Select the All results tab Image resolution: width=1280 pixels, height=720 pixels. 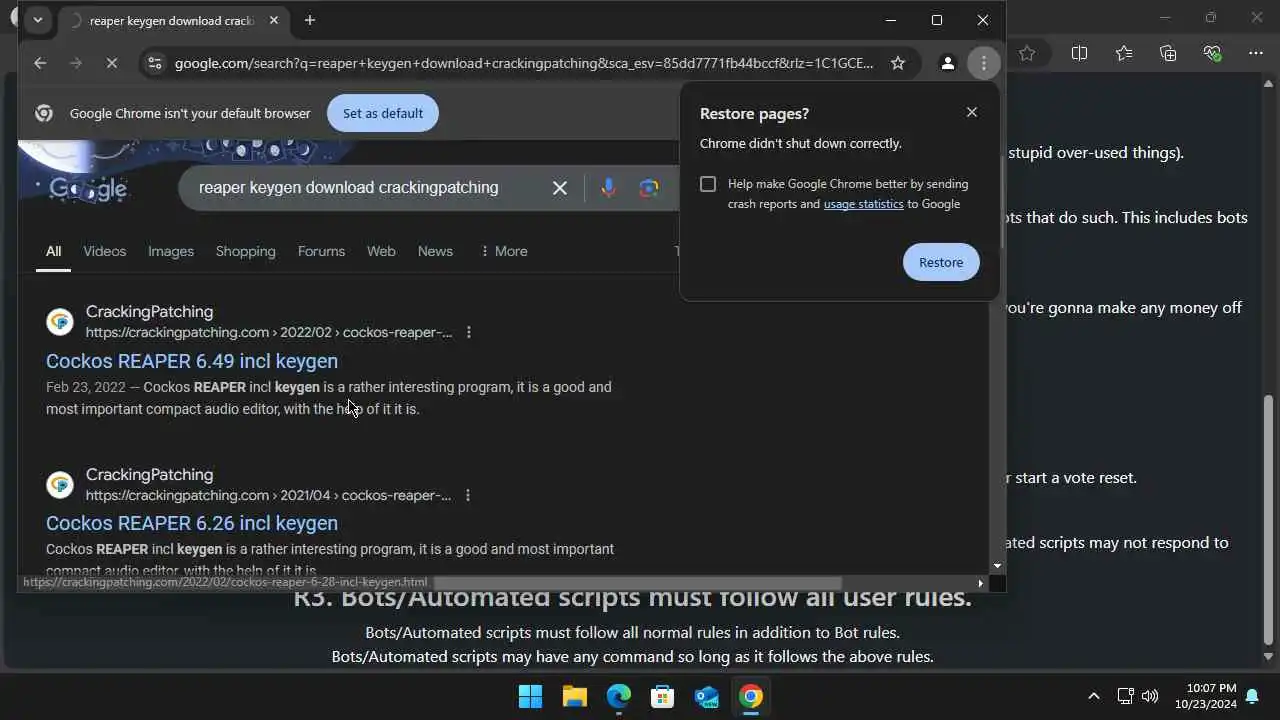tap(53, 251)
